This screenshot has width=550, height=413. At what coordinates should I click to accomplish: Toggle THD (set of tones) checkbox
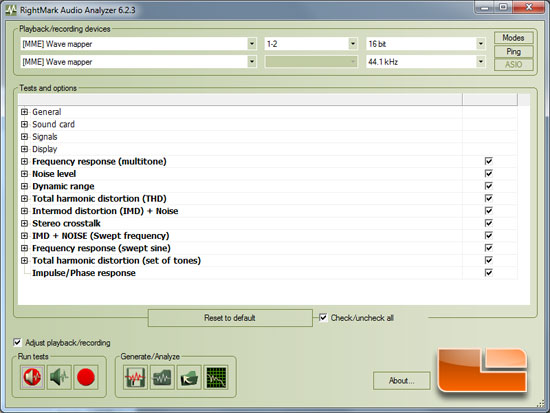point(488,260)
